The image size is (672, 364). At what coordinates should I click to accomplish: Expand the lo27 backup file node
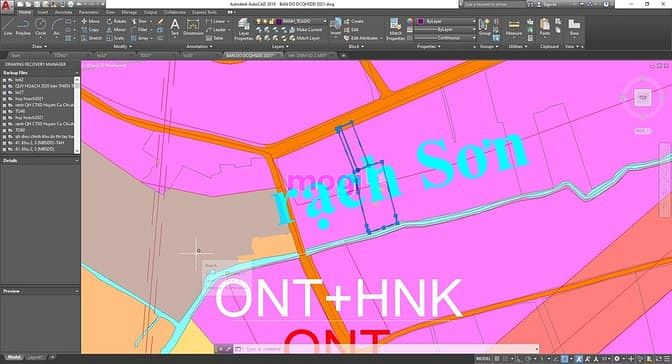[x=4, y=92]
